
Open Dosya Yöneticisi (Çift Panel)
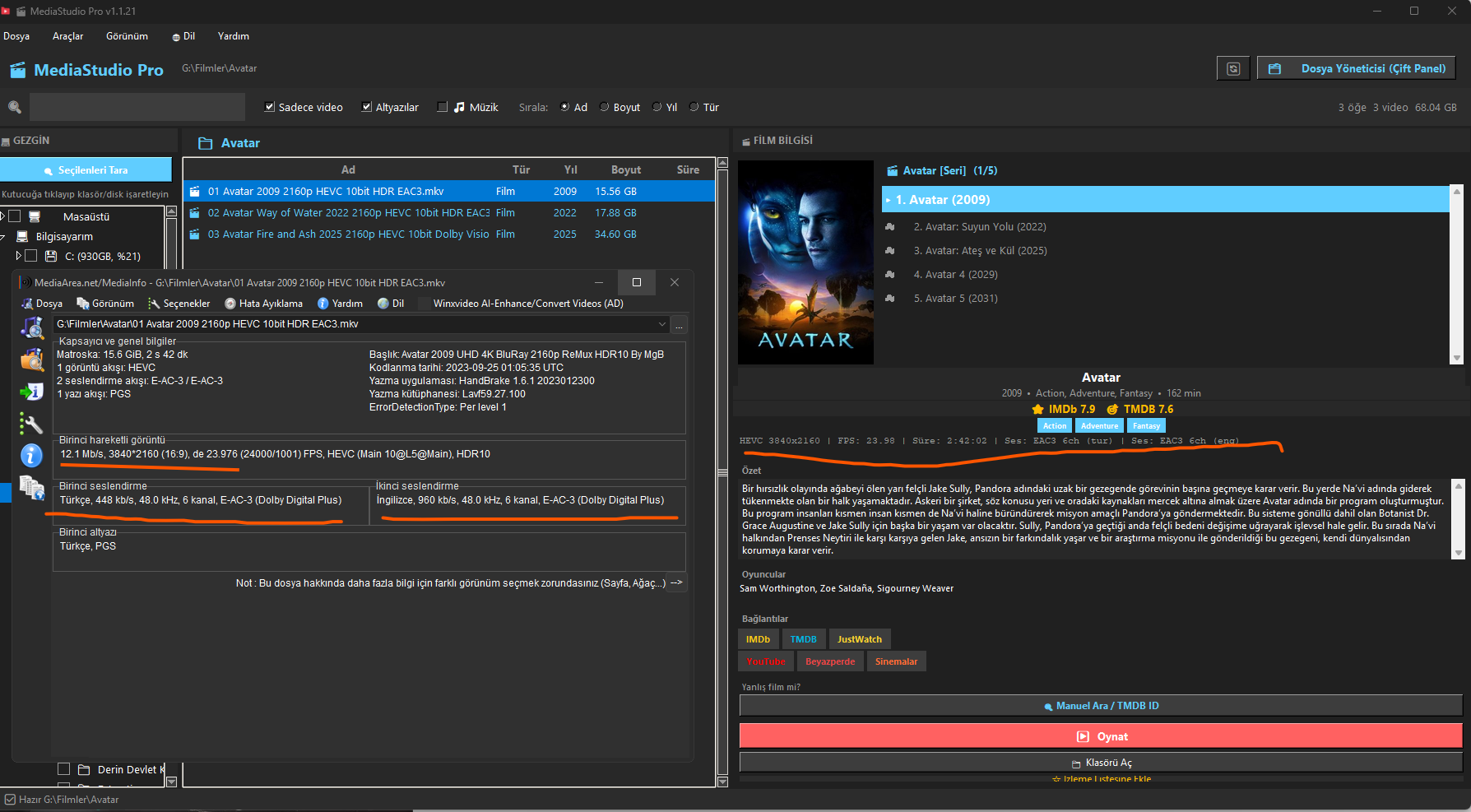[1357, 68]
